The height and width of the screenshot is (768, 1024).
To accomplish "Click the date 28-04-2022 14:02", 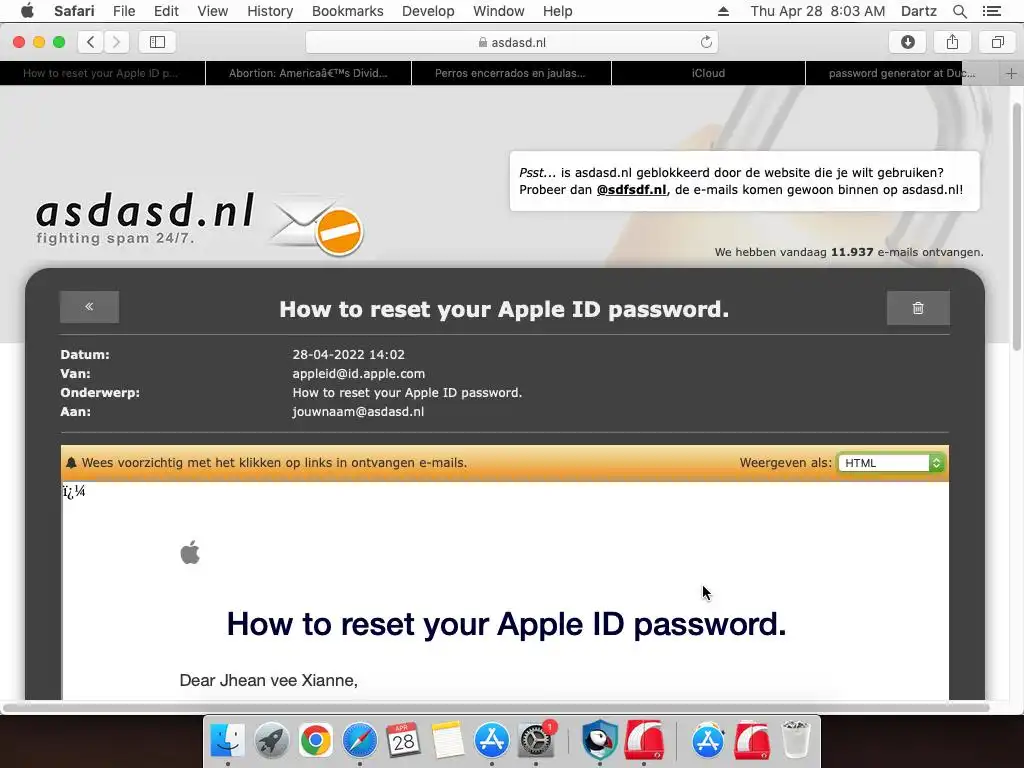I will point(349,355).
